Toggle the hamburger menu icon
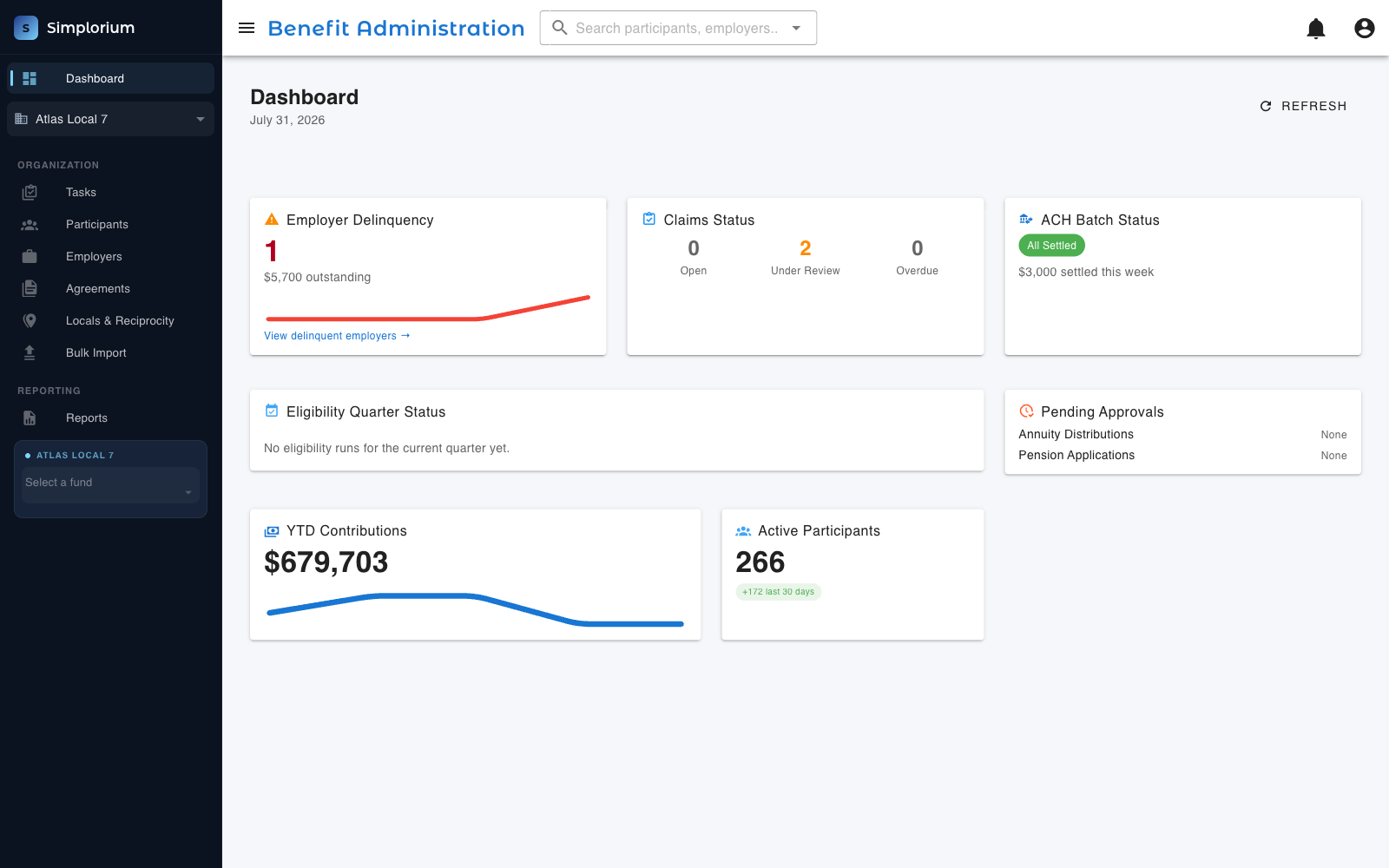The width and height of the screenshot is (1389, 868). coord(247,28)
